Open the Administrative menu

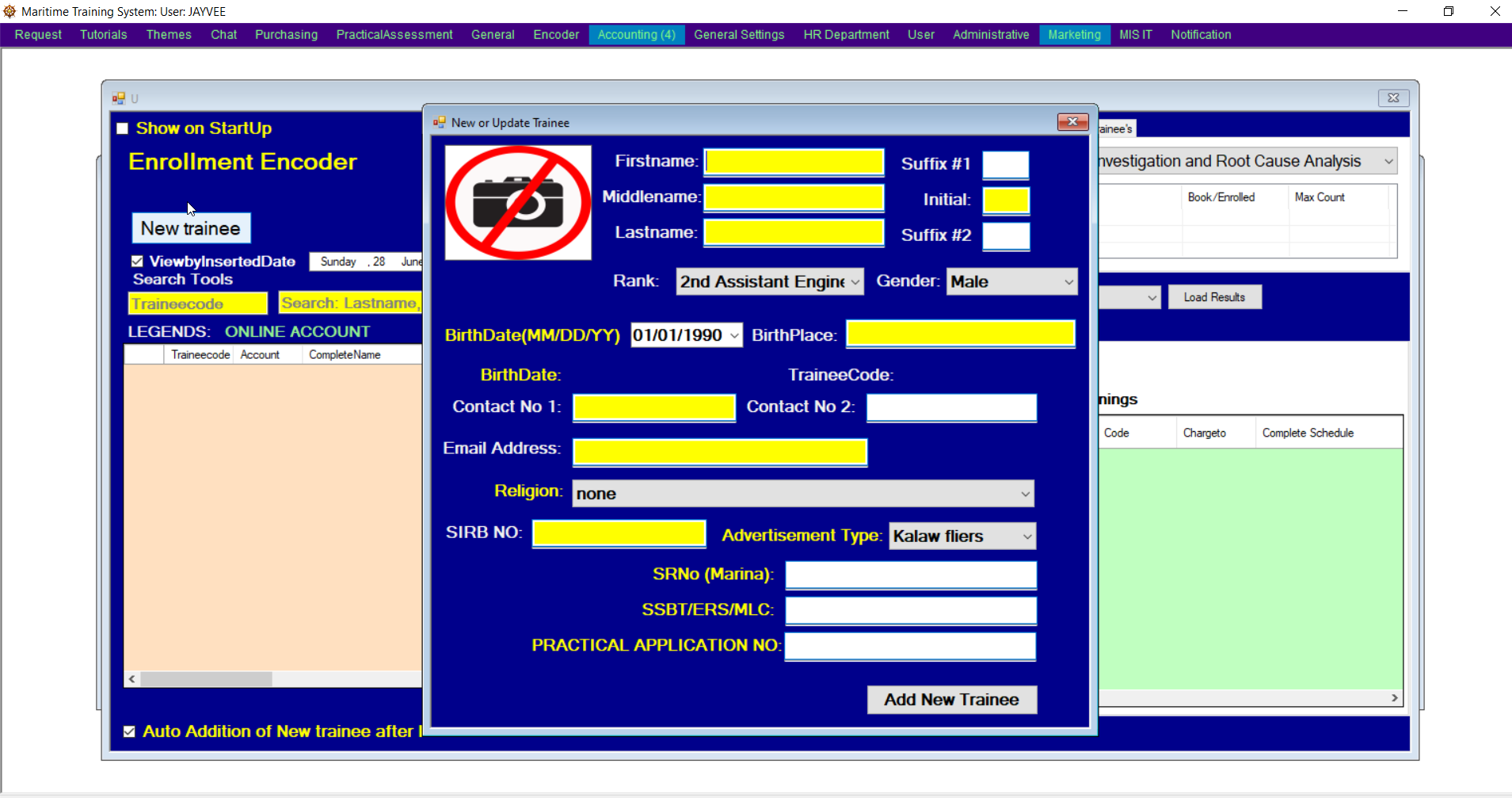(x=991, y=35)
